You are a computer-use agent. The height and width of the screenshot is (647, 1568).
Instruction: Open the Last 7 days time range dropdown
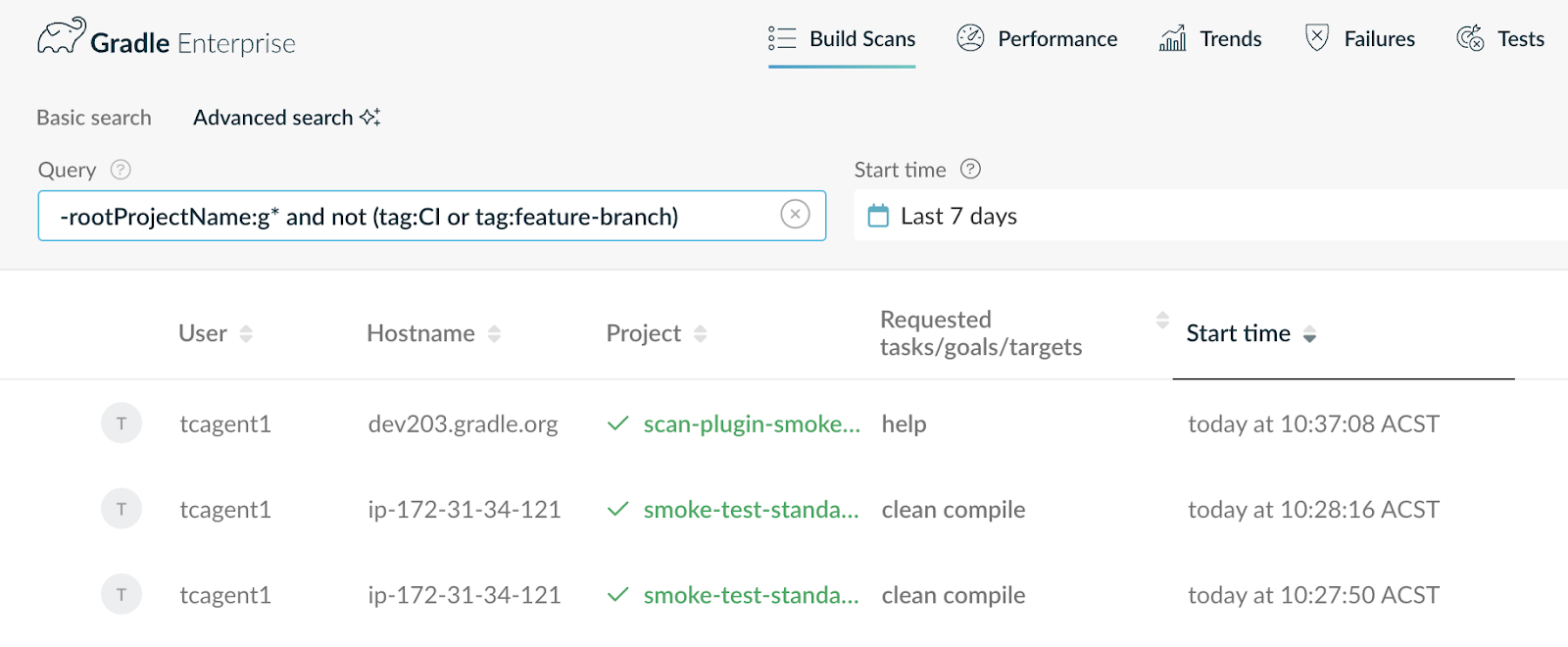click(1211, 216)
